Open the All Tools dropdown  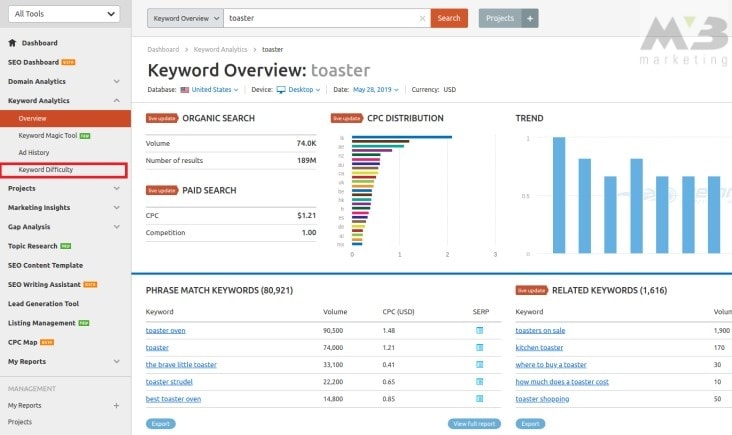[64, 14]
